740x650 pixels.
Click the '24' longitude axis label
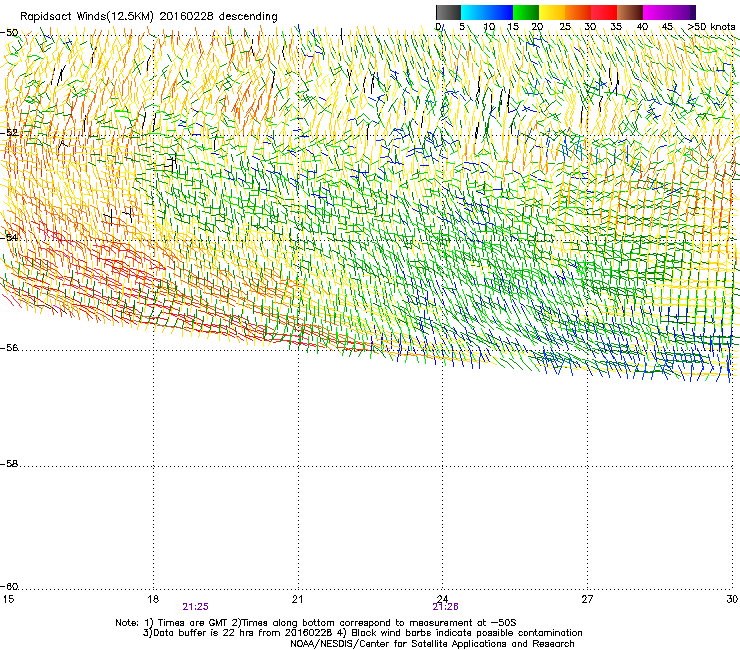[x=442, y=599]
